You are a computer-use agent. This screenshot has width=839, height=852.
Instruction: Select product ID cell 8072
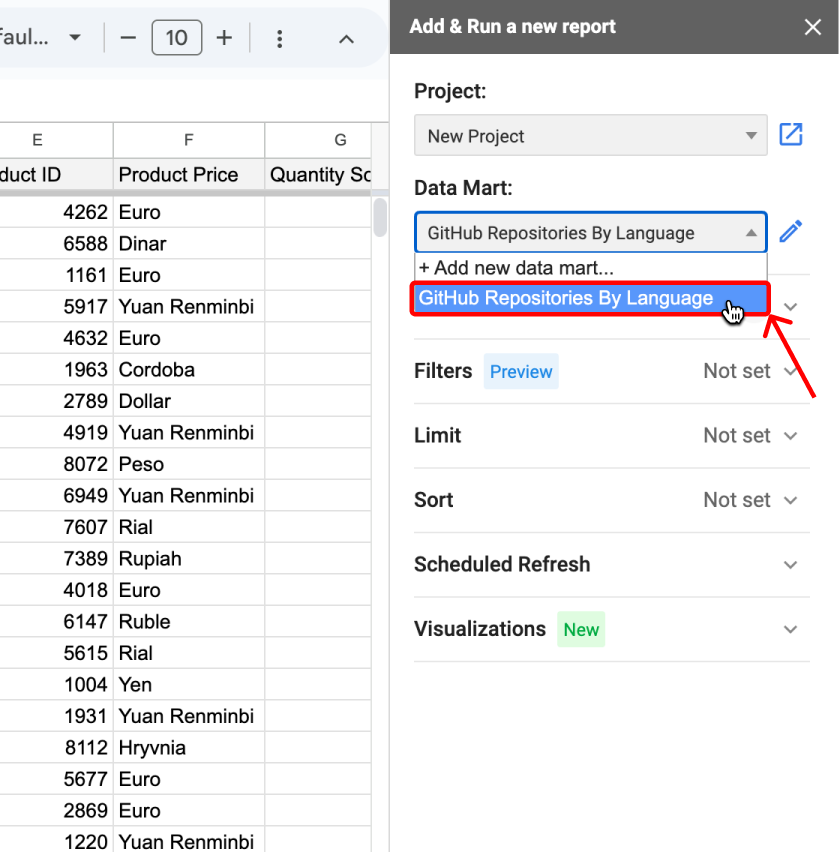click(x=57, y=465)
